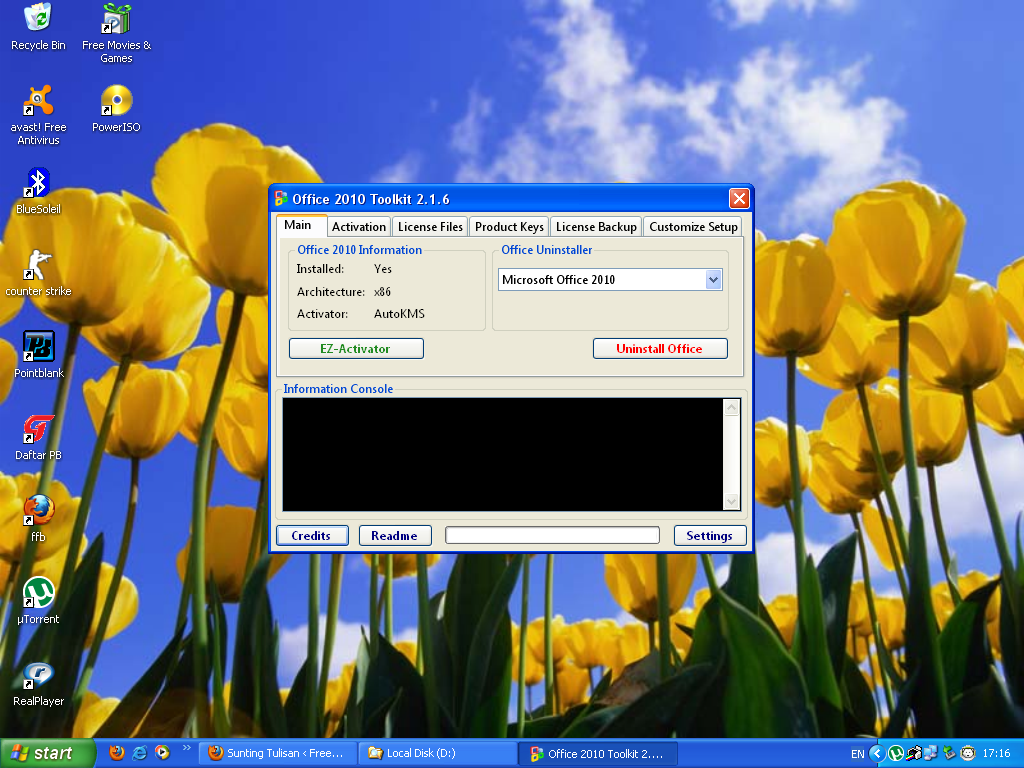This screenshot has height=768, width=1024.
Task: Open the License Files tab
Action: (430, 227)
